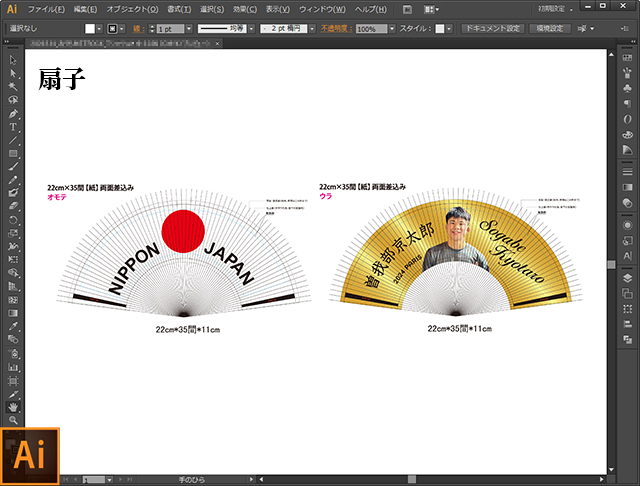This screenshot has width=640, height=486.
Task: Open the Stroke panel icon
Action: pyautogui.click(x=627, y=172)
